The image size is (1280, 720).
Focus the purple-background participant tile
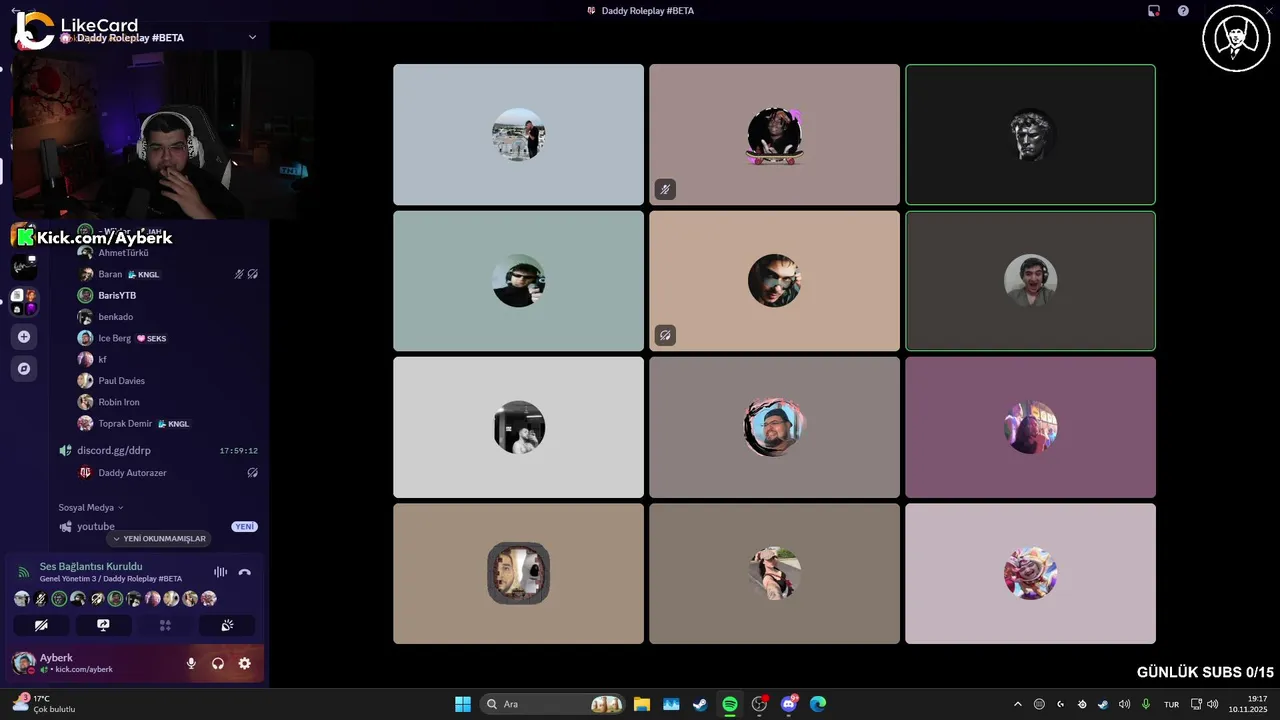[x=1030, y=427]
